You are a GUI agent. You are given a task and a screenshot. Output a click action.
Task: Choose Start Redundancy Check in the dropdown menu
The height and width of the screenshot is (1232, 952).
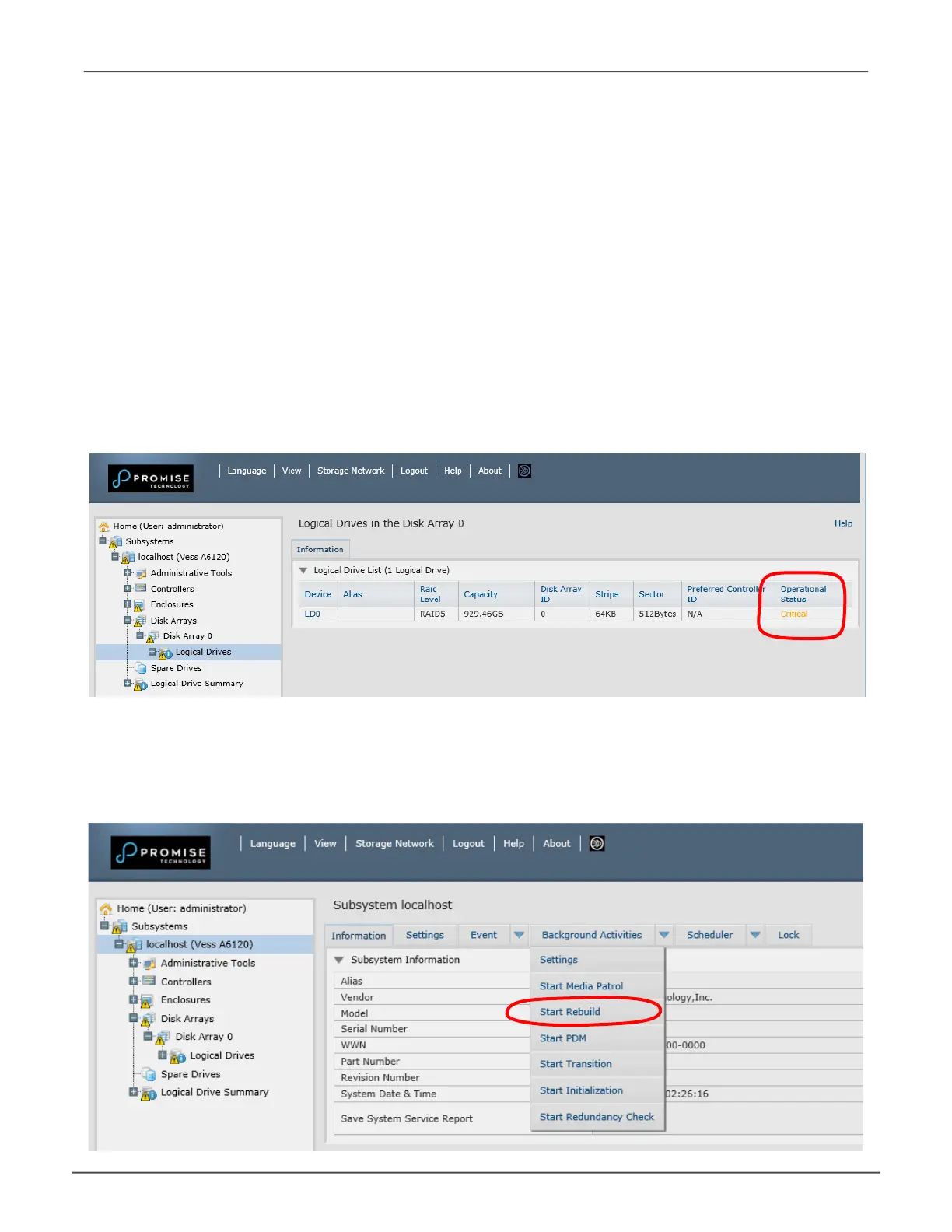click(597, 1117)
